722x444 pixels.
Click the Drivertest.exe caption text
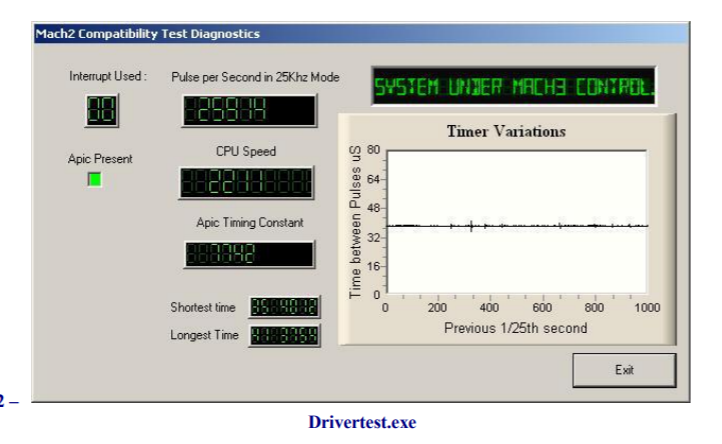click(x=362, y=422)
